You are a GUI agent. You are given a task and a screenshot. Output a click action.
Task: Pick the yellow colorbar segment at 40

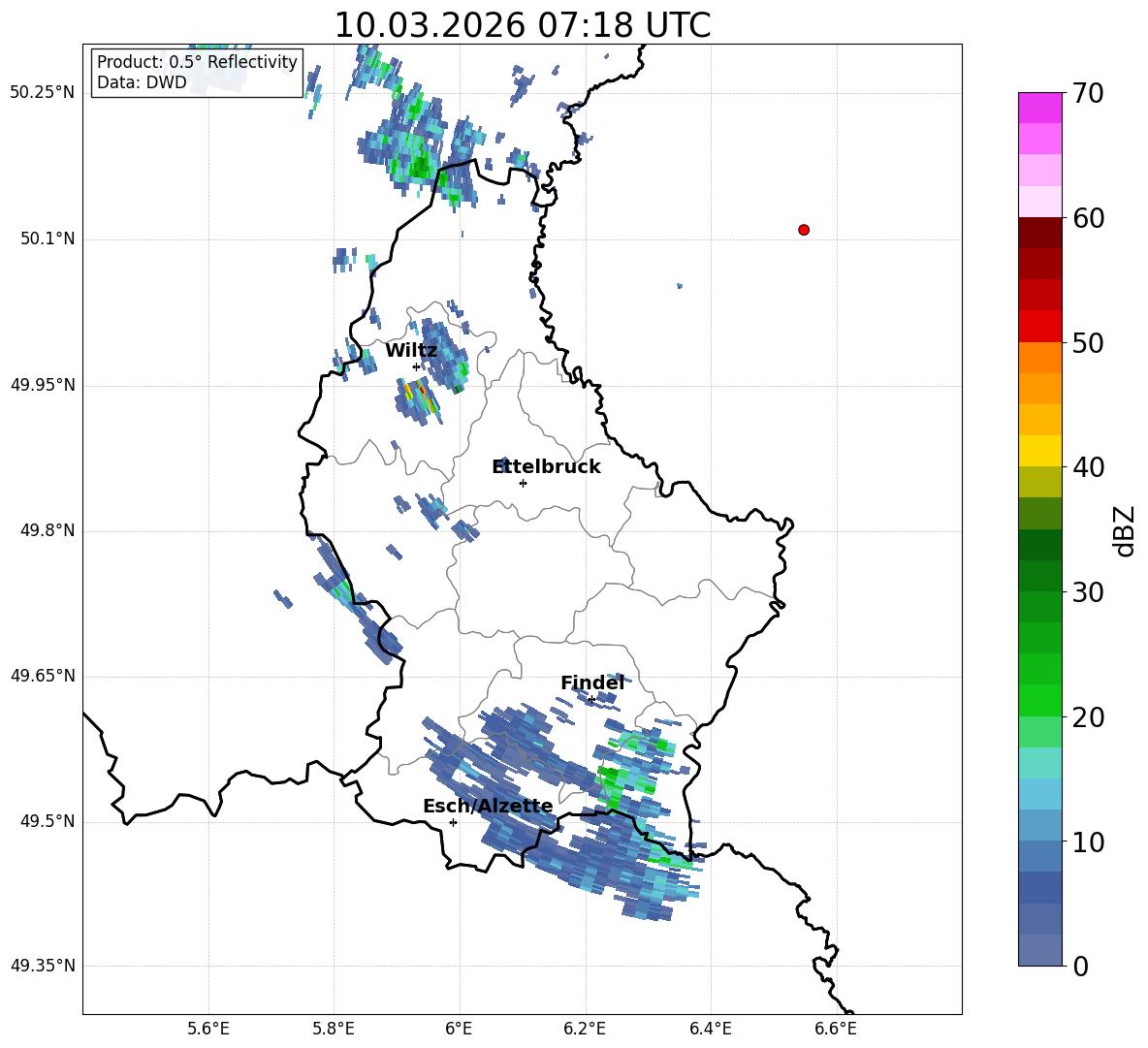(1039, 451)
